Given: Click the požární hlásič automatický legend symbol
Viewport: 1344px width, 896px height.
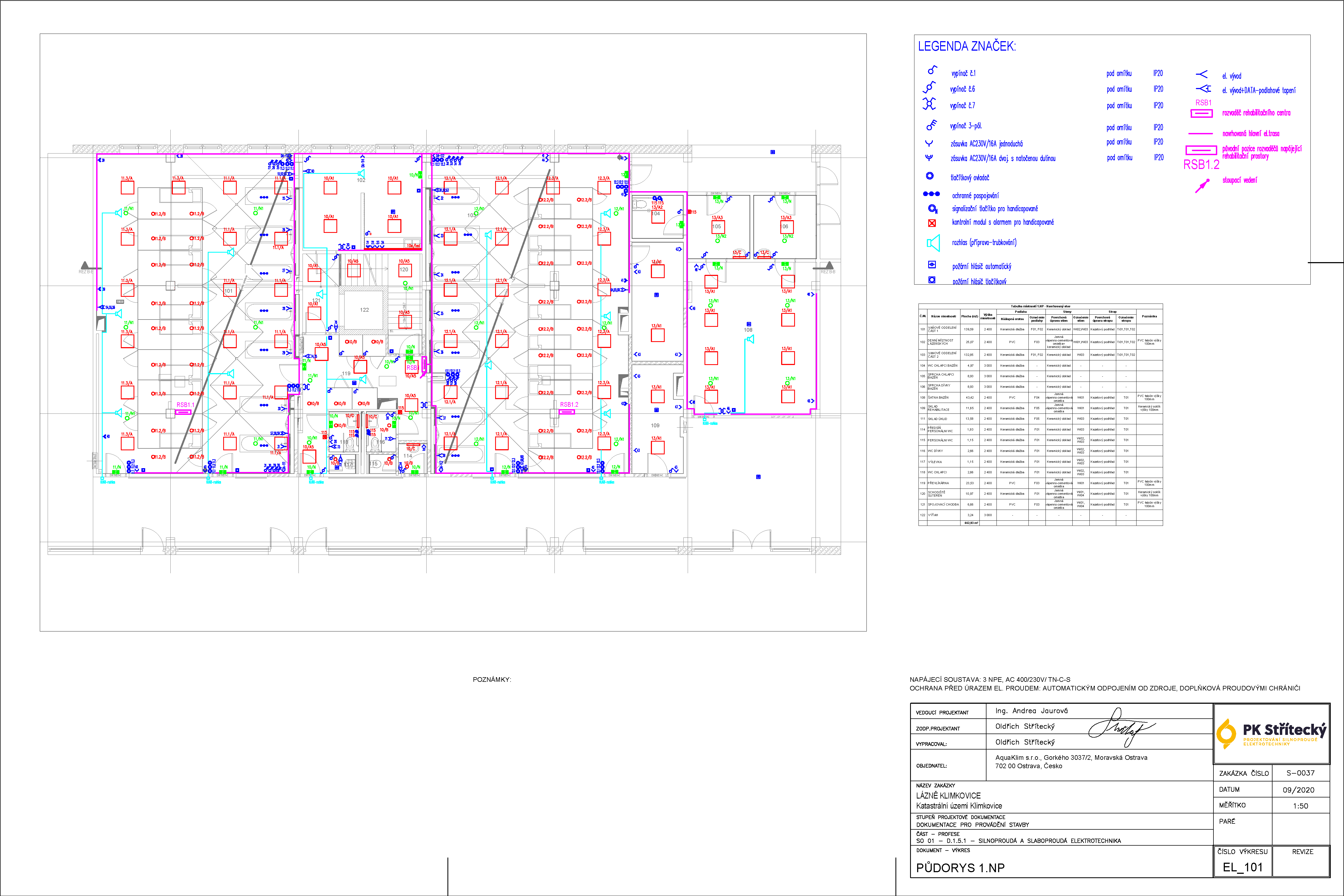Looking at the screenshot, I should 932,265.
